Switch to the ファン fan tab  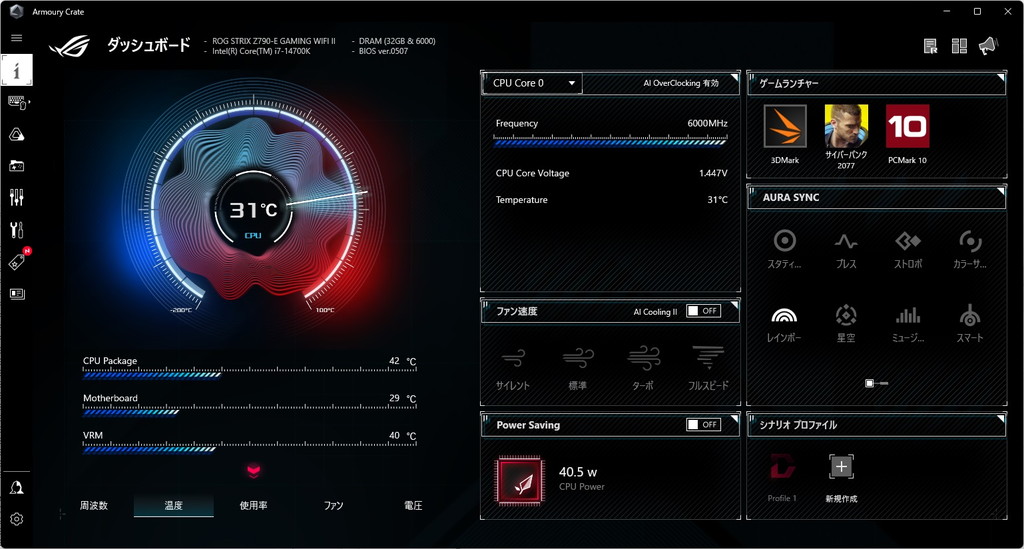pos(333,506)
